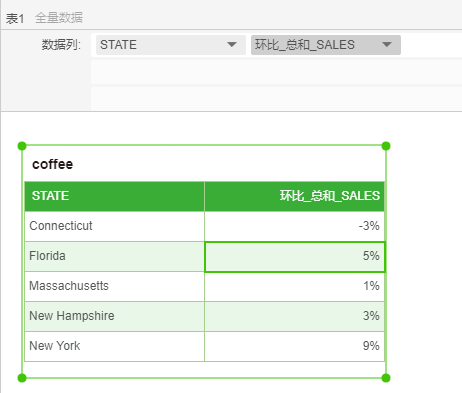Image resolution: width=462 pixels, height=393 pixels.
Task: Select the Florida cell
Action: coord(115,256)
